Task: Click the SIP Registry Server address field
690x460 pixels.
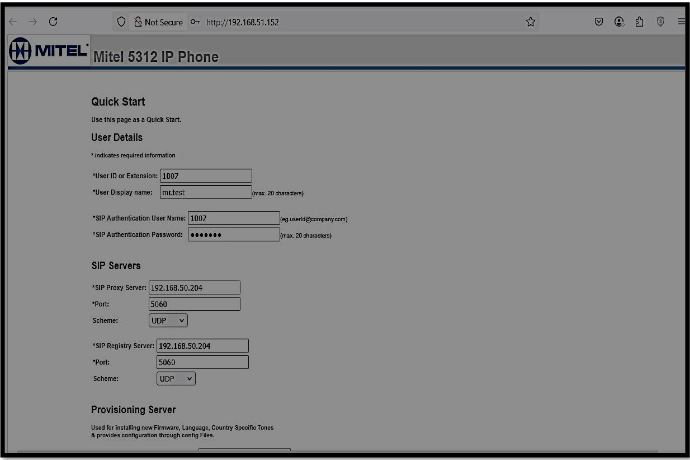Action: click(202, 346)
